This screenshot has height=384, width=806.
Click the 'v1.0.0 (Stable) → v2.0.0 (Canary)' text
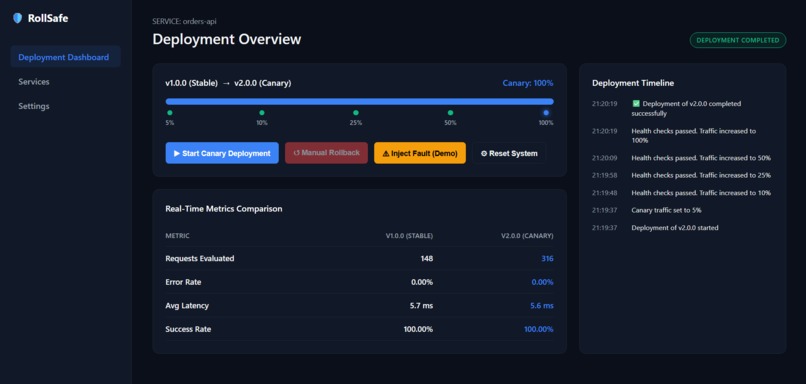click(228, 83)
